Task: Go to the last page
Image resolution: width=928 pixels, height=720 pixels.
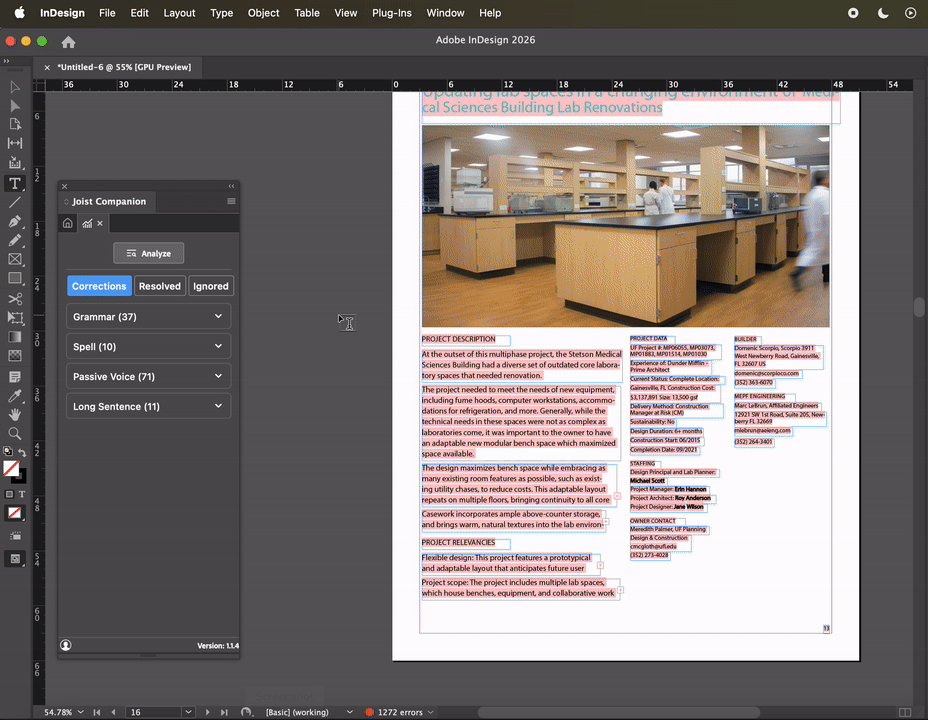Action: pyautogui.click(x=224, y=712)
